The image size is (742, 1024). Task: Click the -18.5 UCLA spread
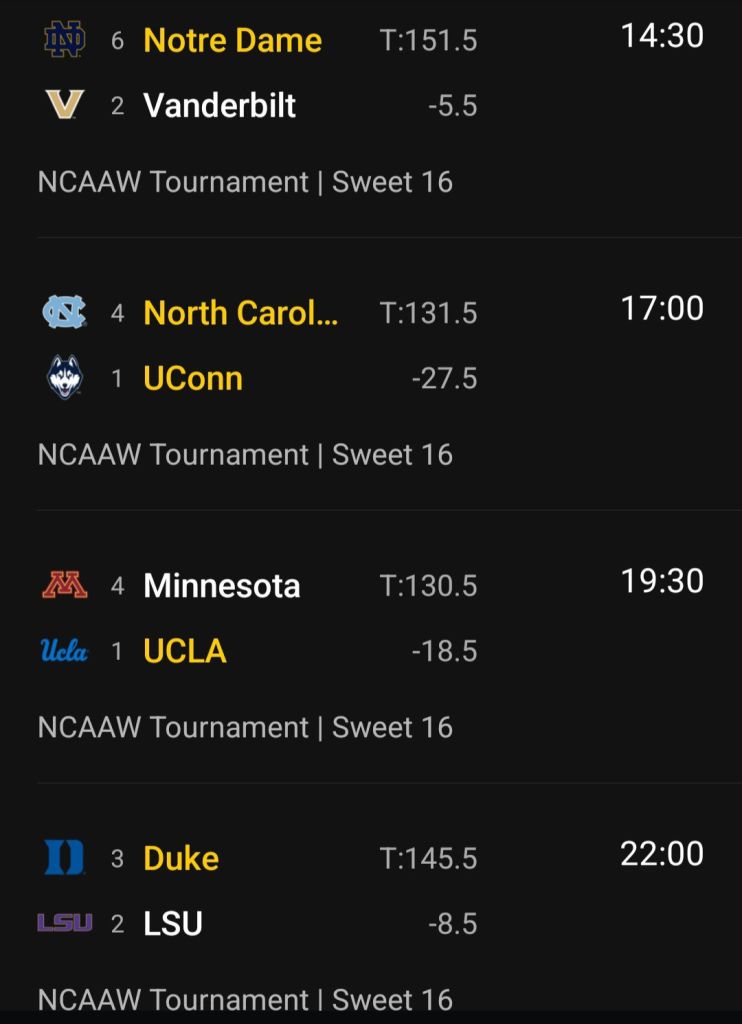coord(444,652)
